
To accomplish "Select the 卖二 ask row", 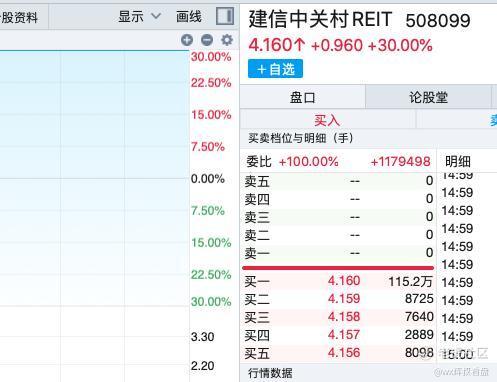I will [x=338, y=235].
